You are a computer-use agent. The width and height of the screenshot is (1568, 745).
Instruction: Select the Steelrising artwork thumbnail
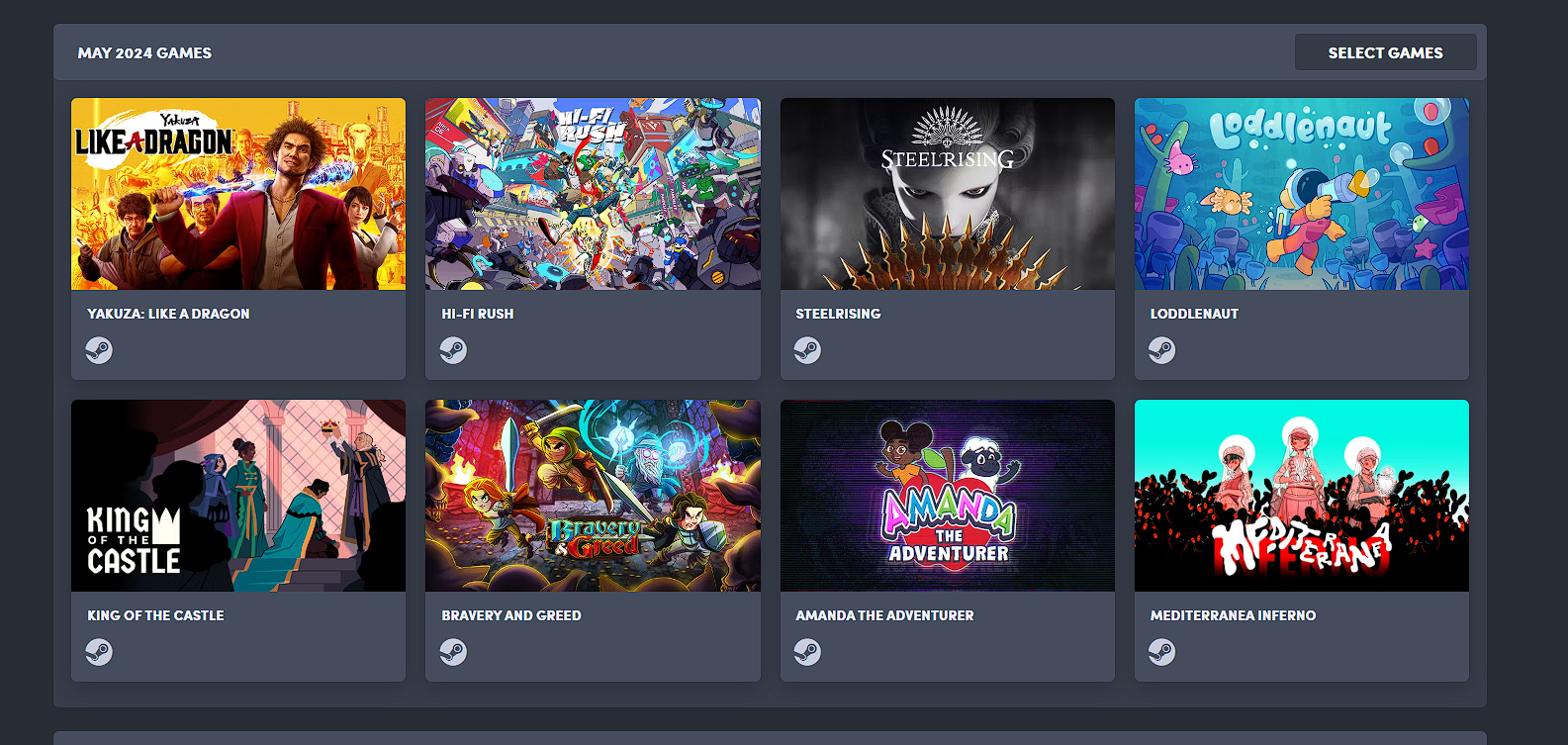pos(948,194)
